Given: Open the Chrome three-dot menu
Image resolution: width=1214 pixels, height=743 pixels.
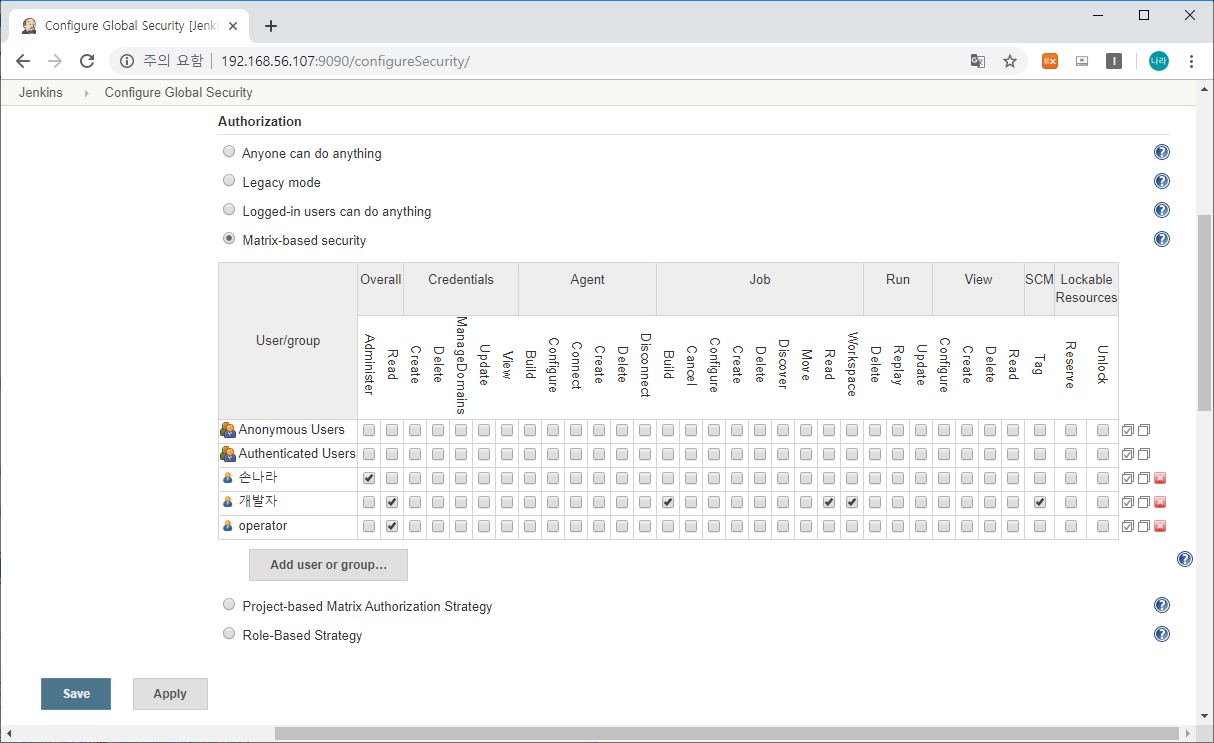Looking at the screenshot, I should point(1191,61).
